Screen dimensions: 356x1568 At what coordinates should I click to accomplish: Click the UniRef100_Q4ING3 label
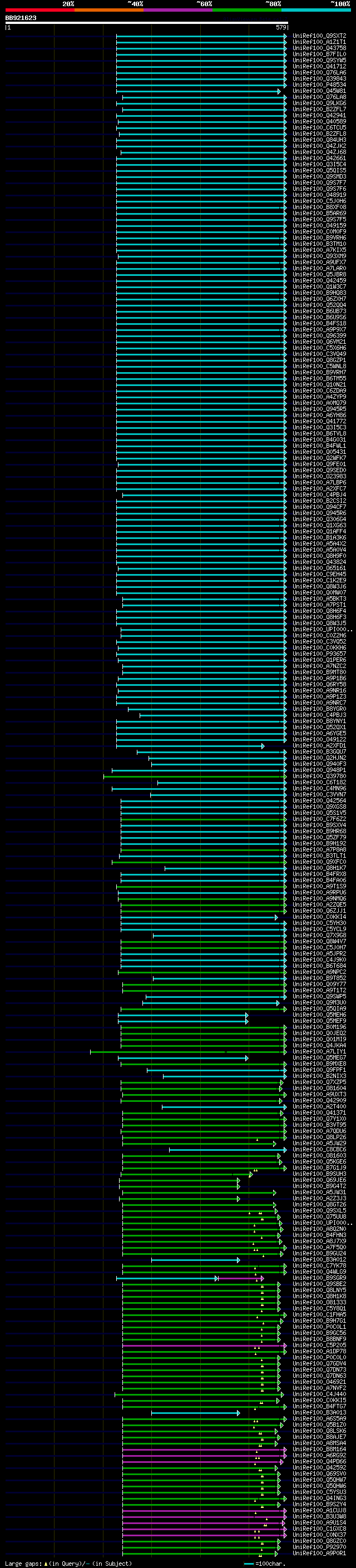319,1498
